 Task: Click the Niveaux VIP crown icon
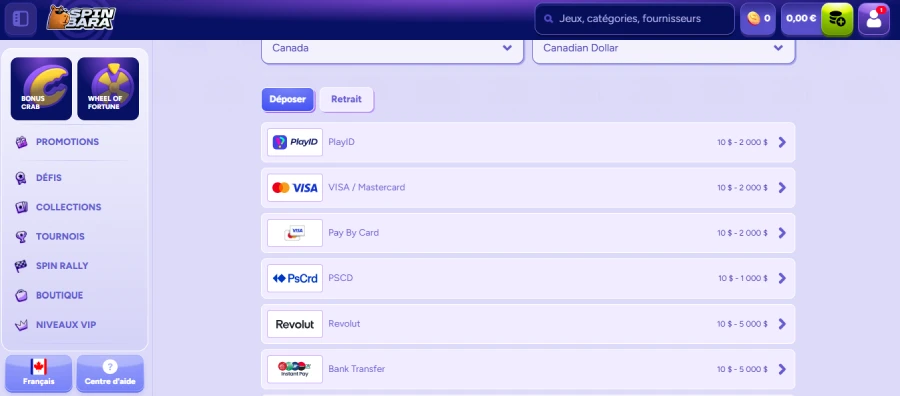(21, 325)
